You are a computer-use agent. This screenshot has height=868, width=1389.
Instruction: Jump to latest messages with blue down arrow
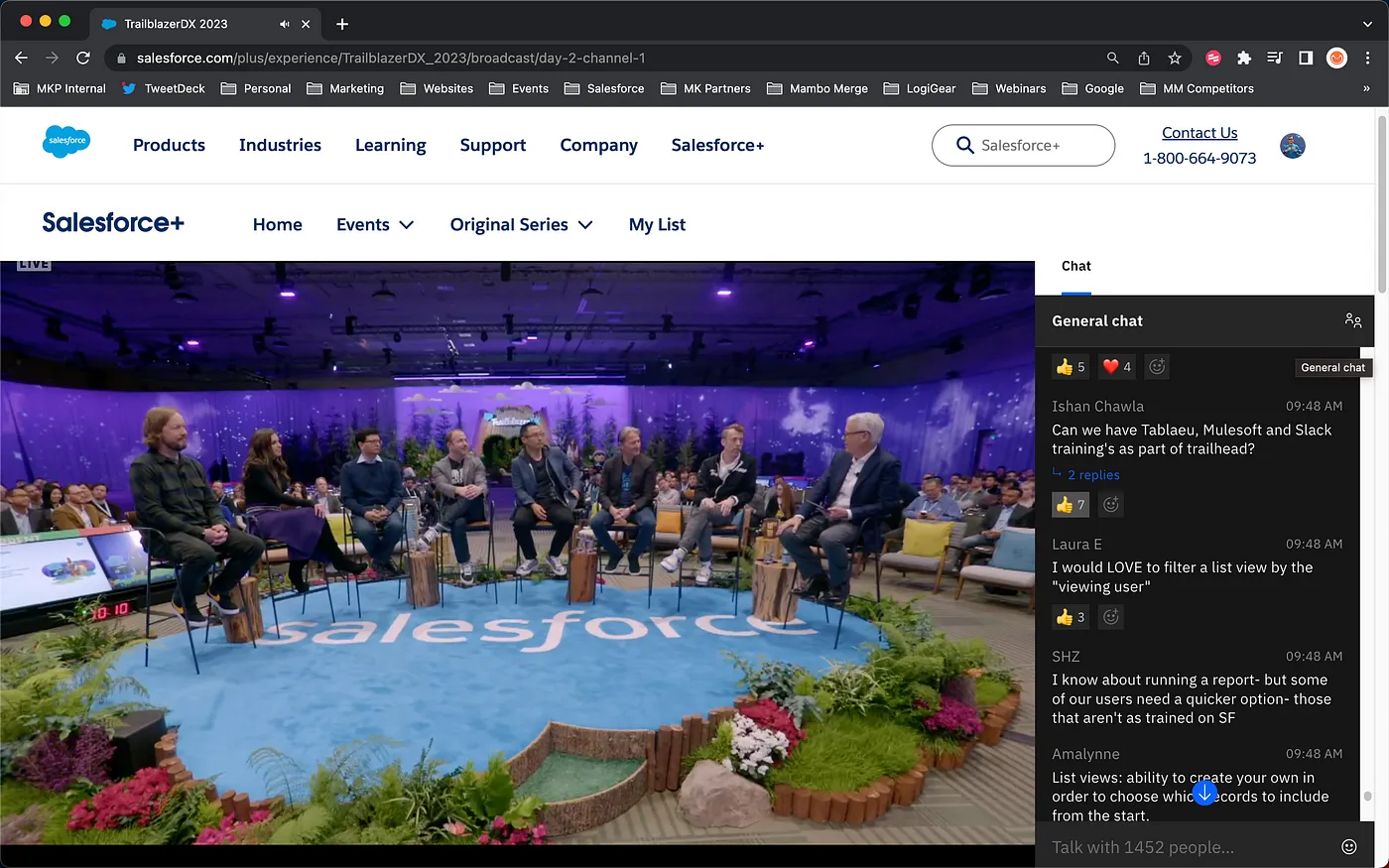coord(1204,793)
